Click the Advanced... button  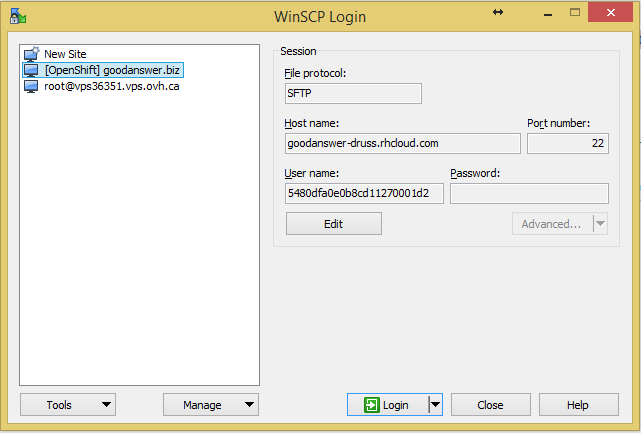[x=552, y=224]
